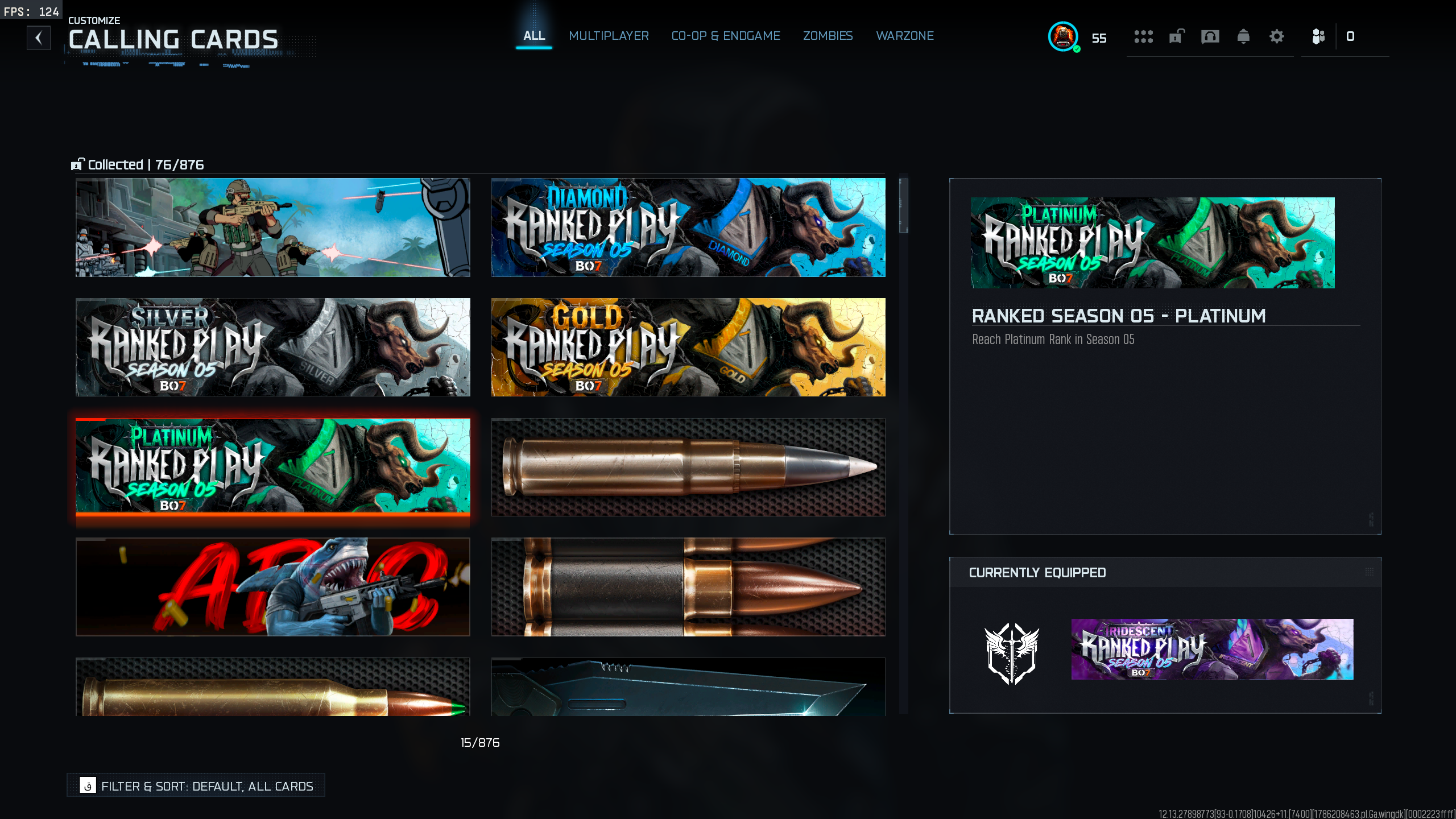Click the Collected padlock icon
The height and width of the screenshot is (819, 1456).
tap(77, 164)
